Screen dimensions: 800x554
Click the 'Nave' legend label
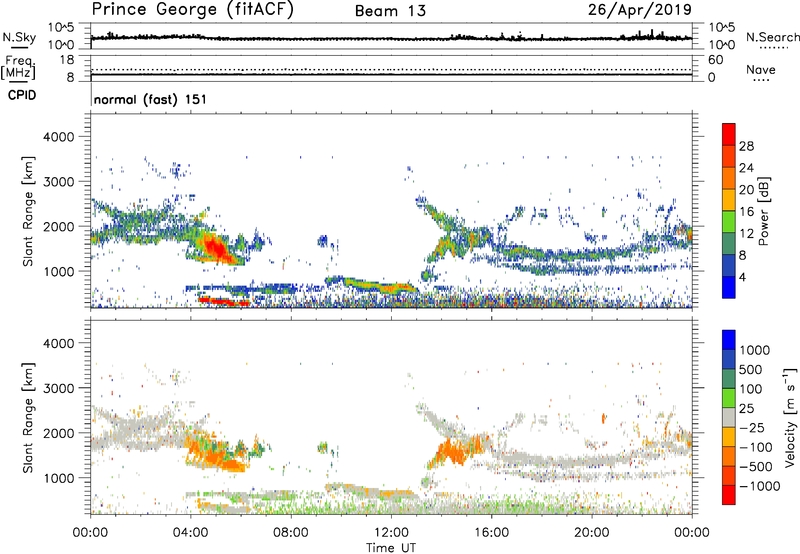761,70
